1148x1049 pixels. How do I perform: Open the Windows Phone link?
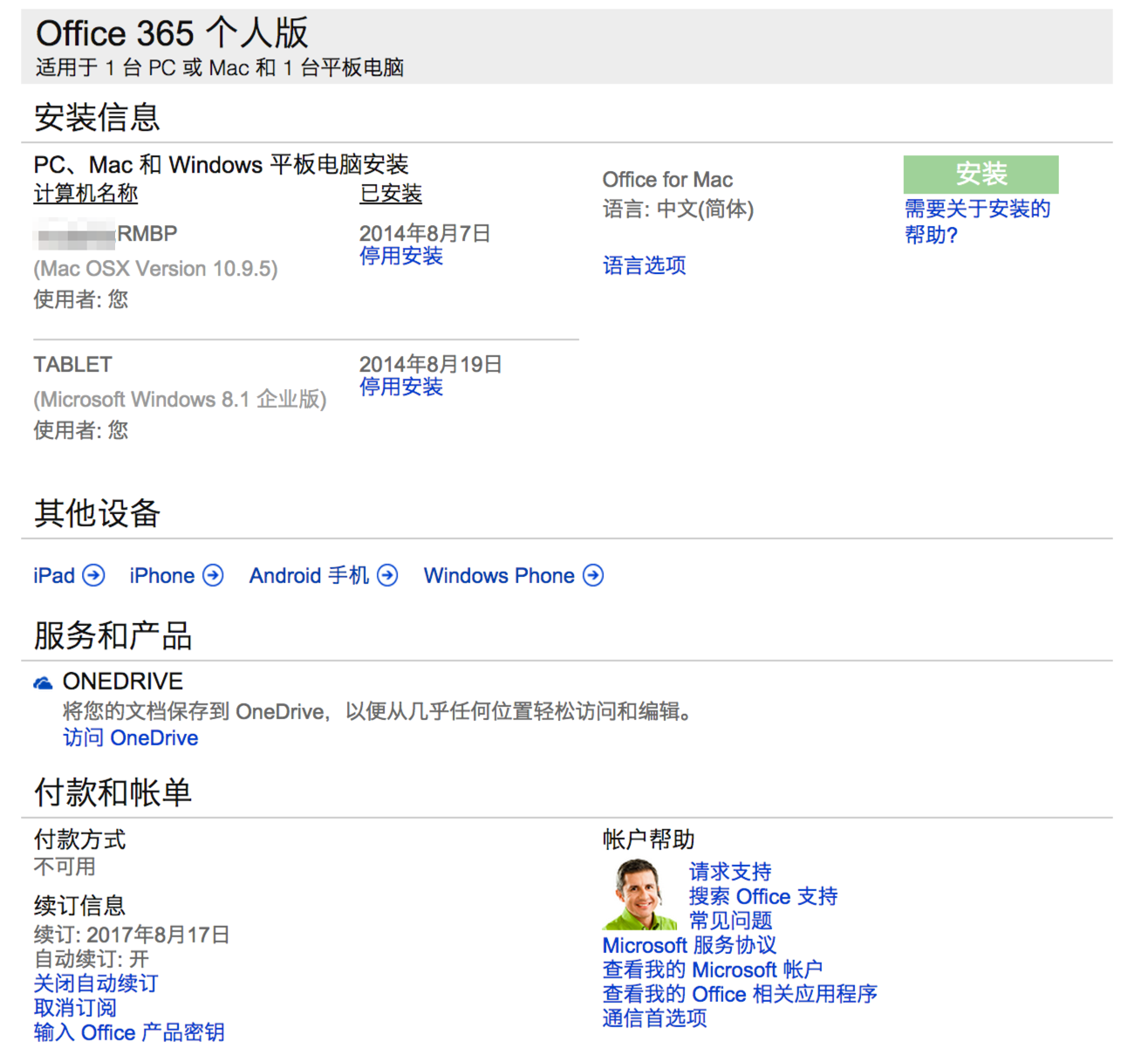click(499, 576)
